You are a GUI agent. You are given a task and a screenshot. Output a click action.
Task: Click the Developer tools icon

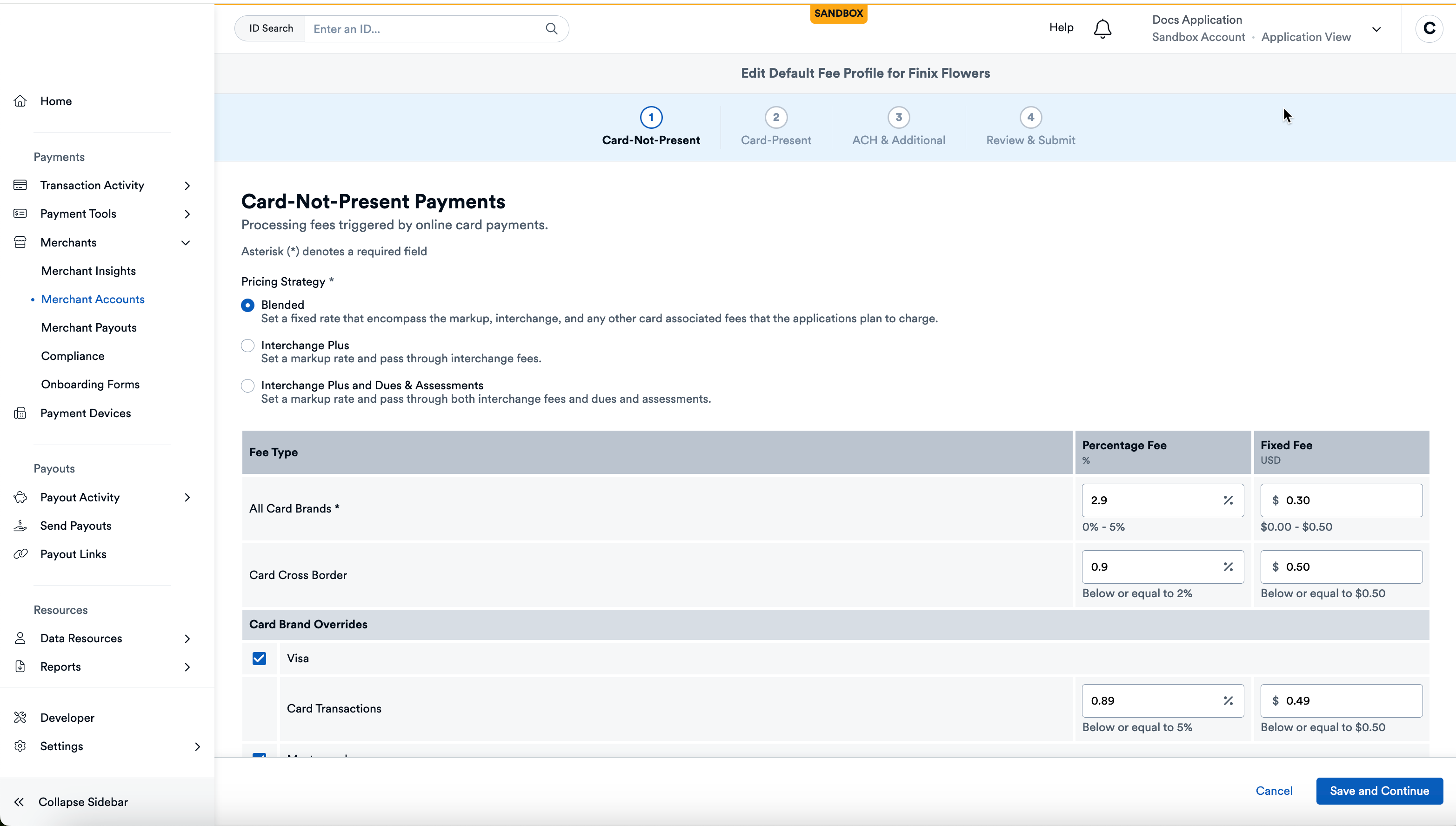pyautogui.click(x=20, y=717)
